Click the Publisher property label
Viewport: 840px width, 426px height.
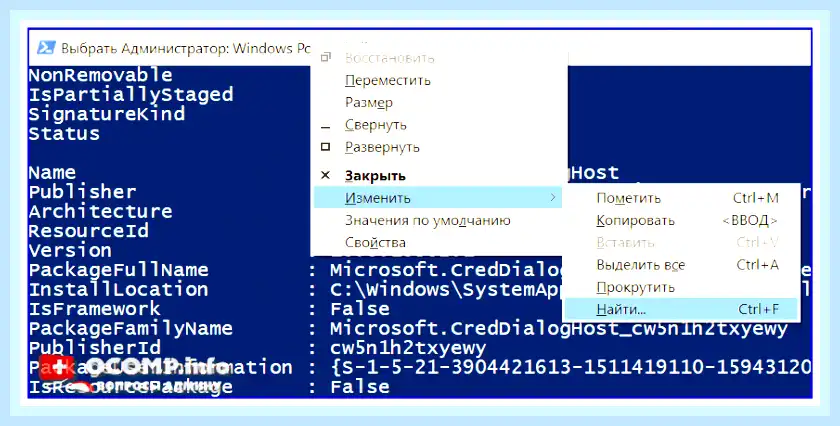coord(82,191)
